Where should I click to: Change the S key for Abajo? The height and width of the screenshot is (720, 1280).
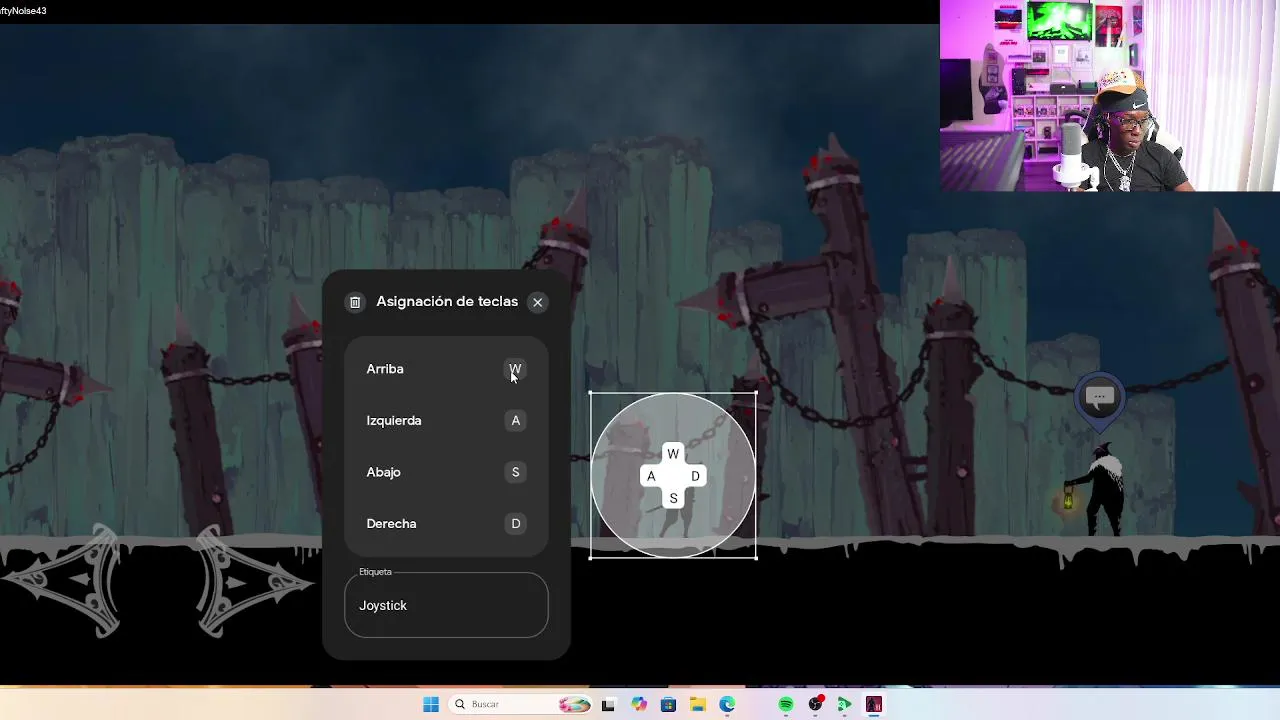pos(515,472)
